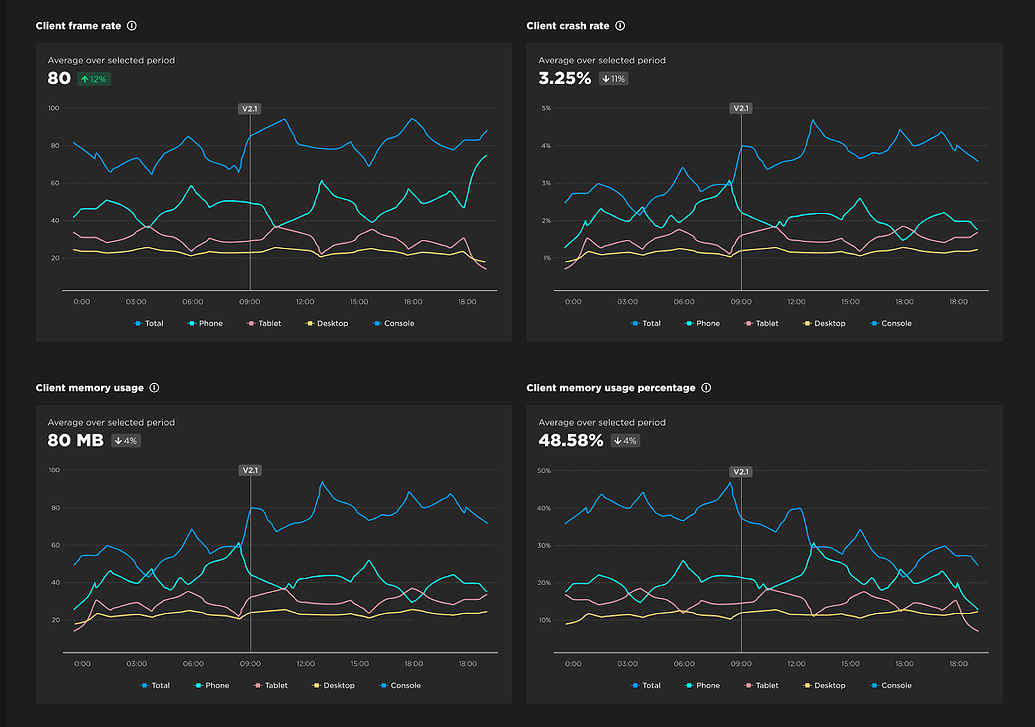Click the info icon beside Client crash rate
1035x727 pixels.
pyautogui.click(x=620, y=25)
